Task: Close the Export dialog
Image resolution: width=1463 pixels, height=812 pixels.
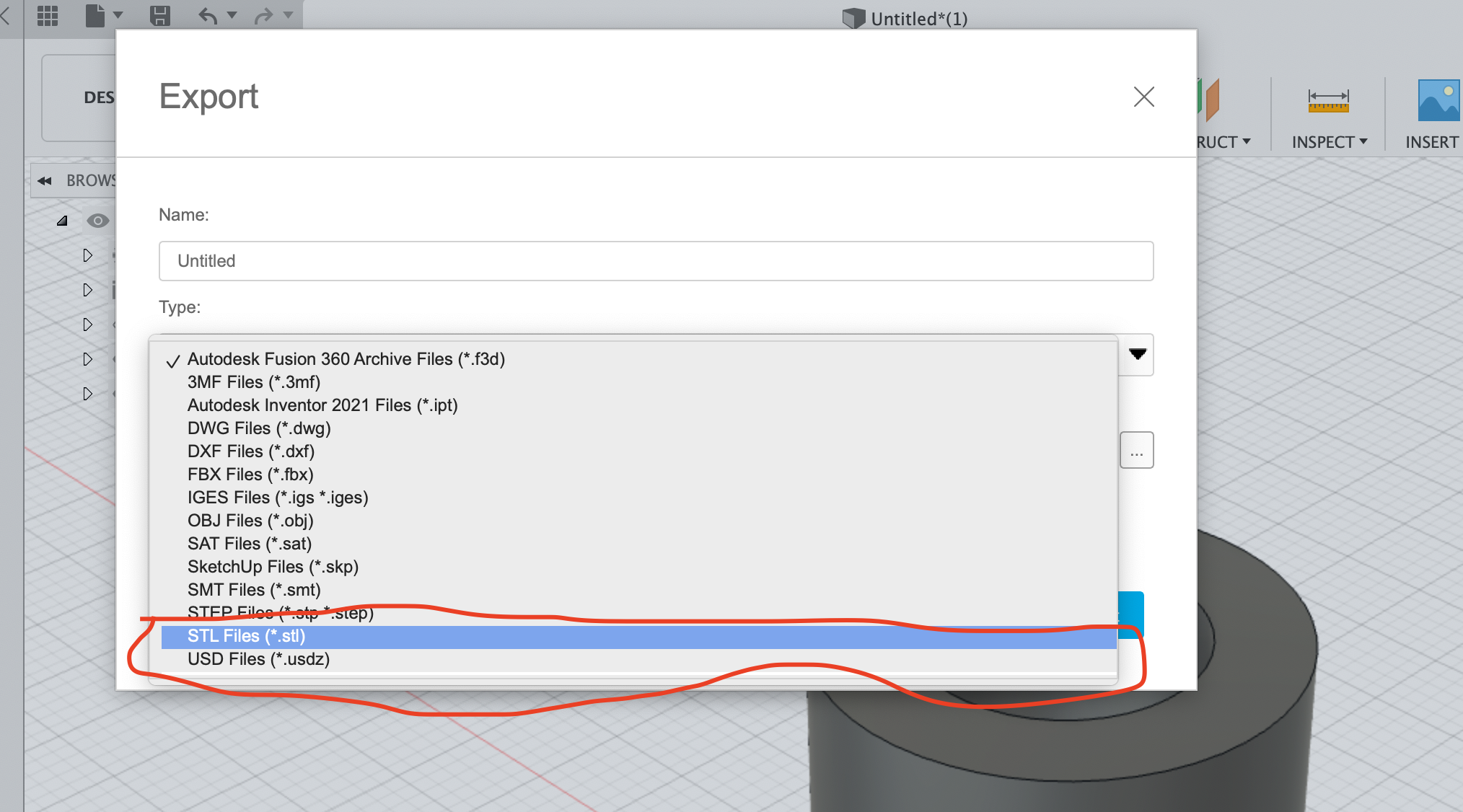Action: pos(1143,97)
